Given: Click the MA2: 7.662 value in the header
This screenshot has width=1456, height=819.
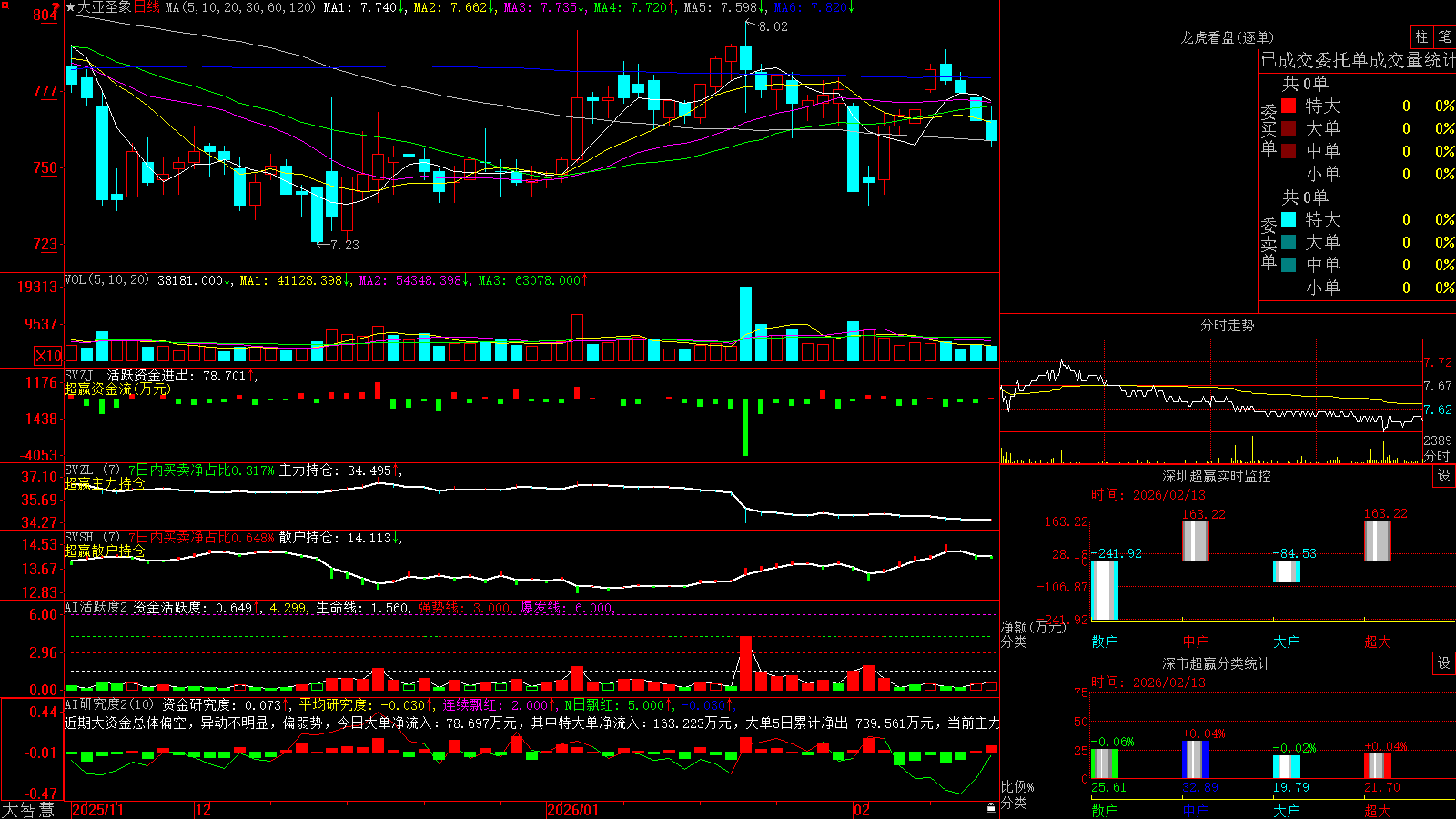Looking at the screenshot, I should click(x=454, y=7).
